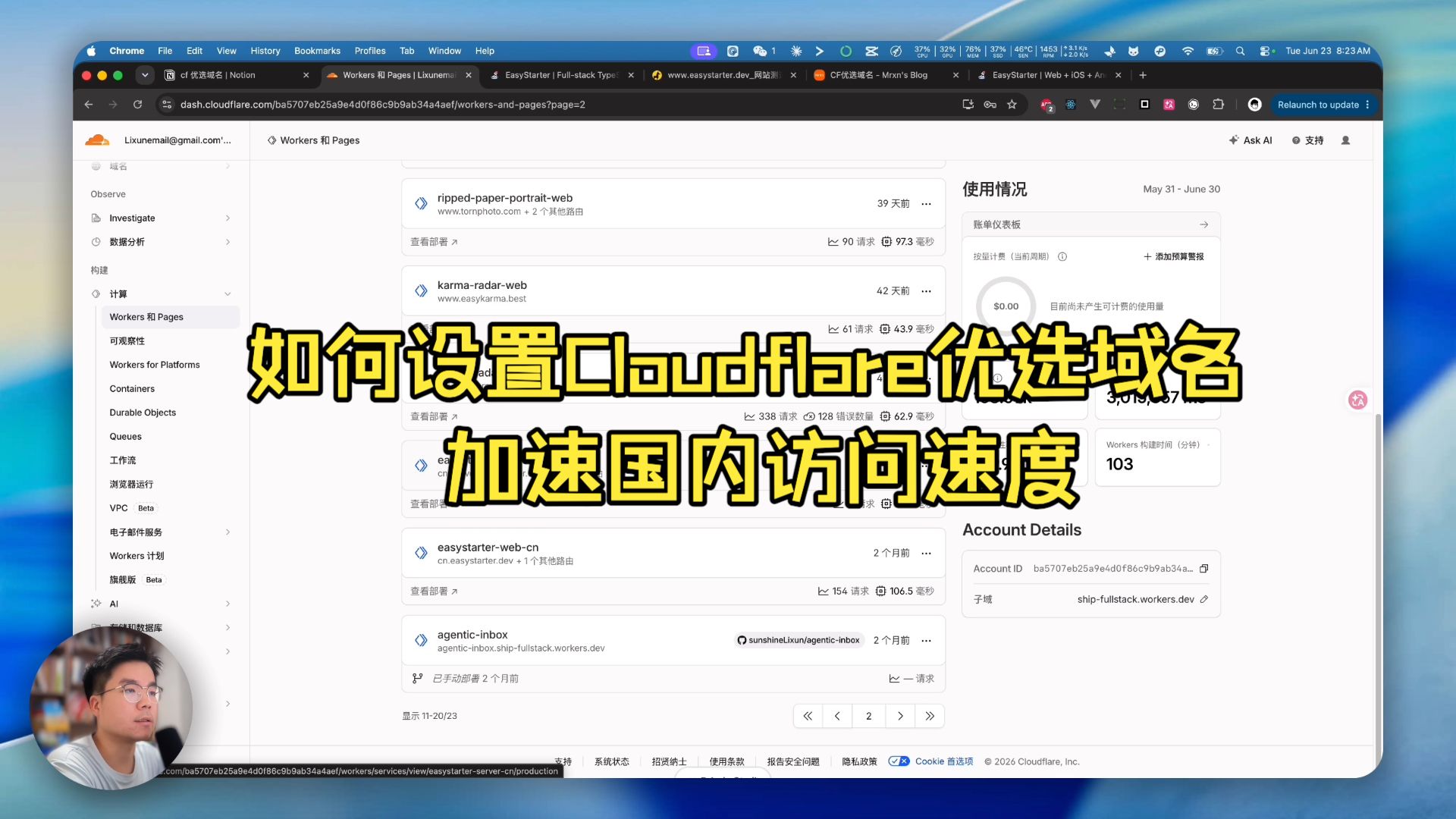Open the user profile icon
The width and height of the screenshot is (1456, 819).
pyautogui.click(x=1345, y=140)
